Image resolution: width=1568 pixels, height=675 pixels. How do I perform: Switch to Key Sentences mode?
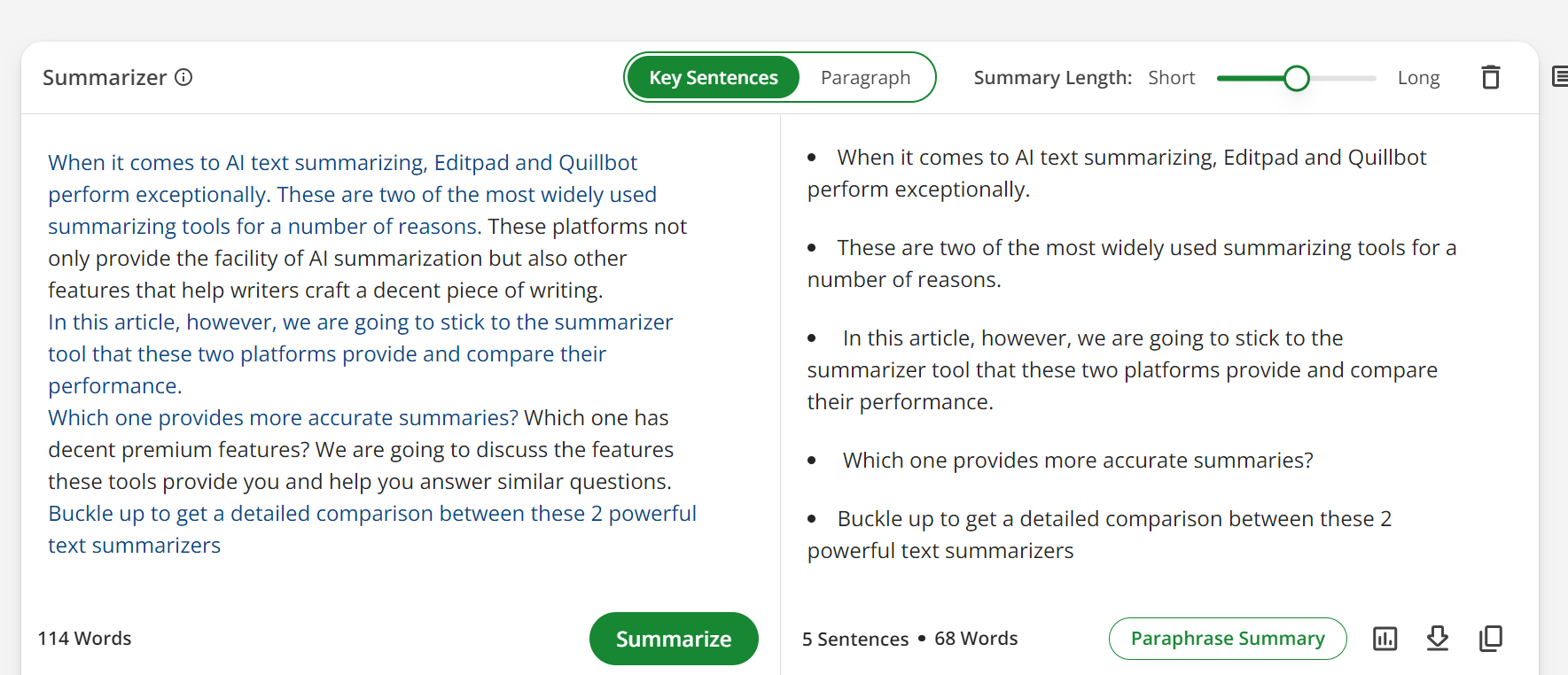[714, 78]
